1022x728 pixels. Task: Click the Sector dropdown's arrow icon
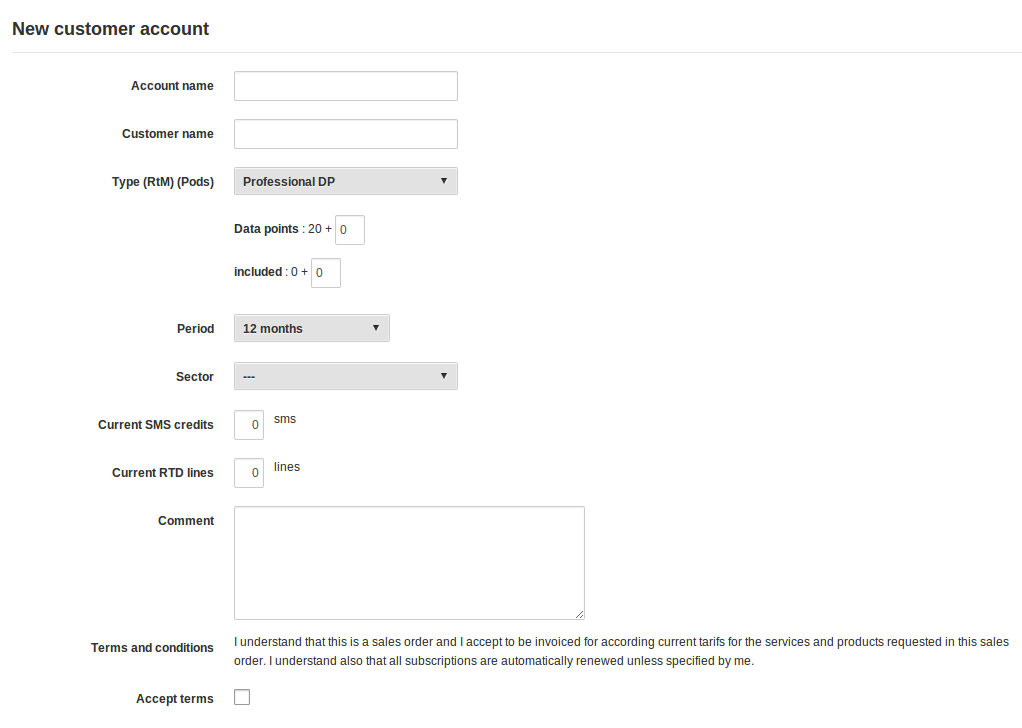pyautogui.click(x=444, y=376)
